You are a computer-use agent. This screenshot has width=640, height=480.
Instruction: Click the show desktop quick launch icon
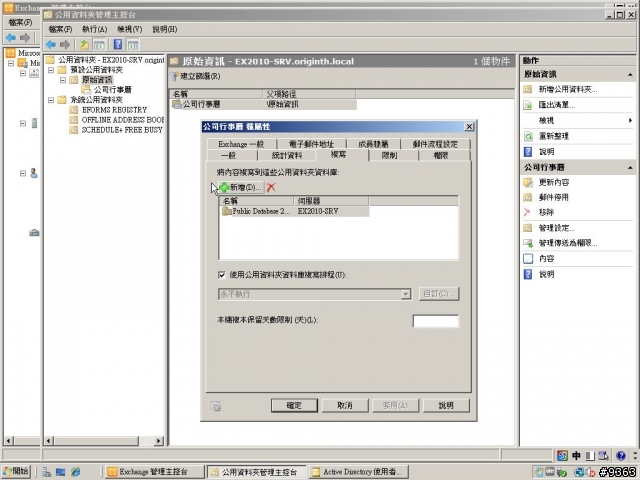60,472
